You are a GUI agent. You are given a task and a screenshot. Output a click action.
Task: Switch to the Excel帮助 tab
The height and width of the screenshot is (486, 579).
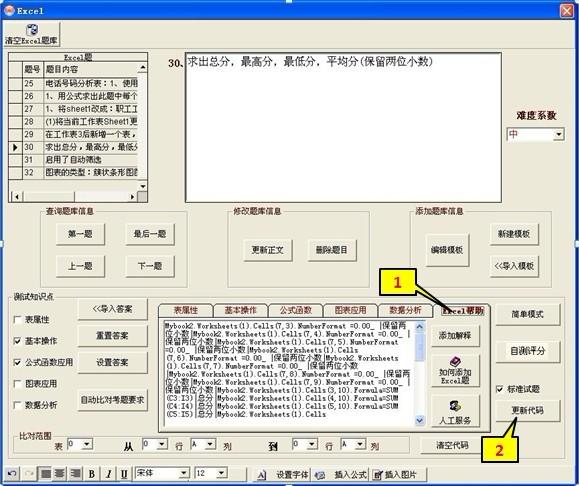(462, 311)
